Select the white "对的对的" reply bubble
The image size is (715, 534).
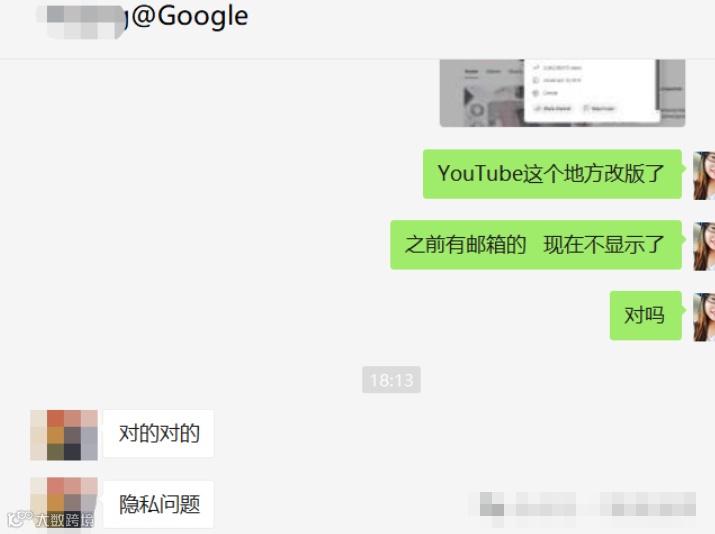(158, 433)
